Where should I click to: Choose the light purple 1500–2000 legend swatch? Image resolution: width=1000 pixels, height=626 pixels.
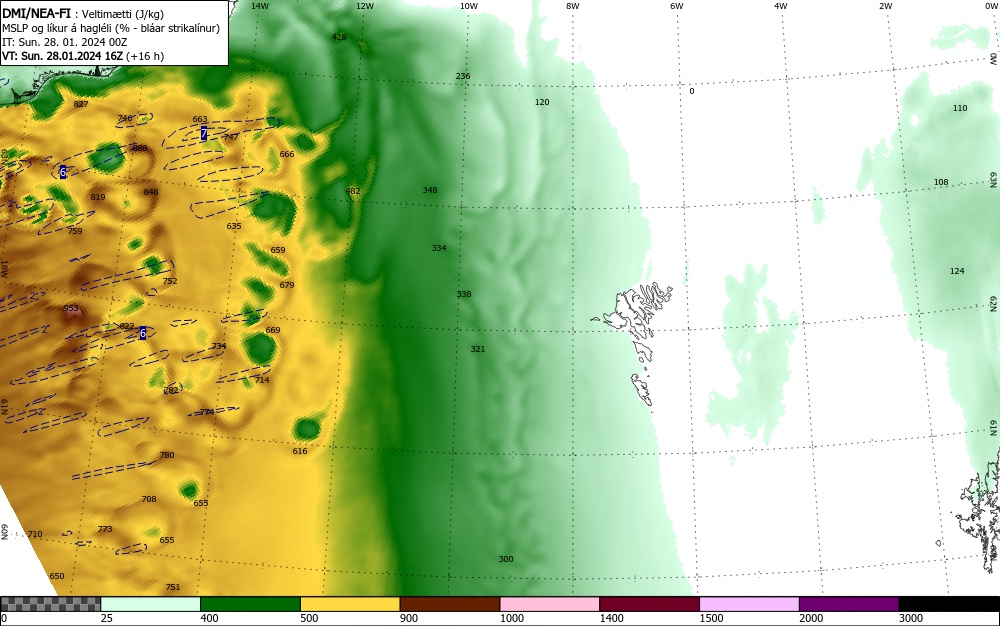pos(749,604)
